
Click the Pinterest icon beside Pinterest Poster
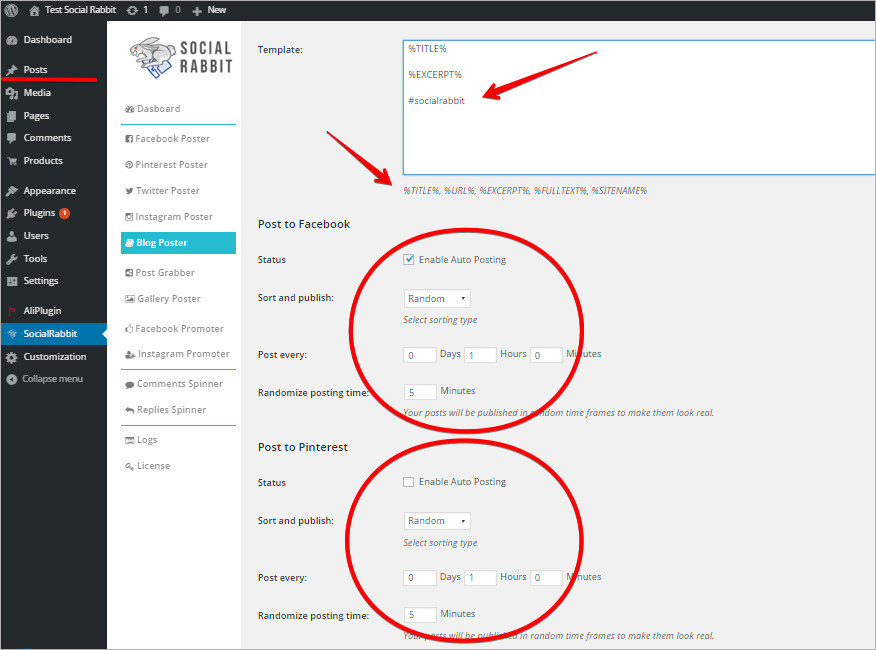point(129,165)
